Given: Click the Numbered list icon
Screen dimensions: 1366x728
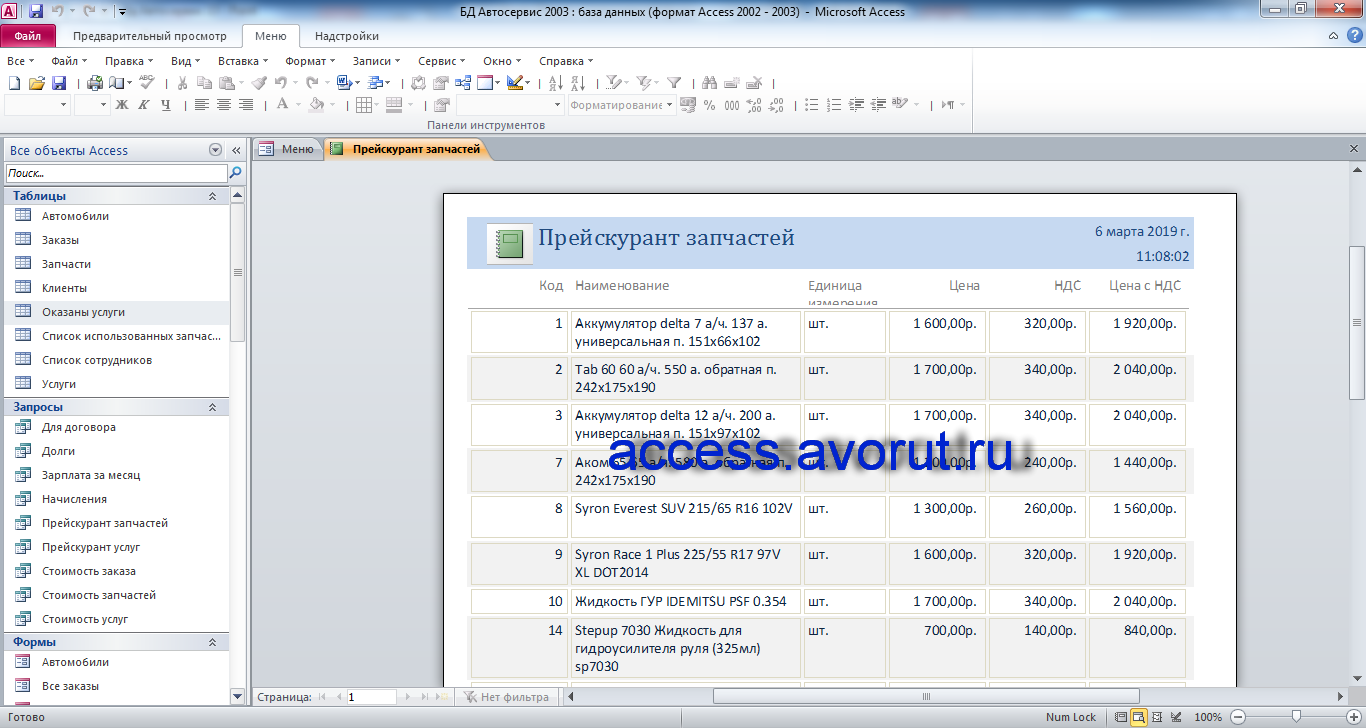Looking at the screenshot, I should (x=834, y=105).
